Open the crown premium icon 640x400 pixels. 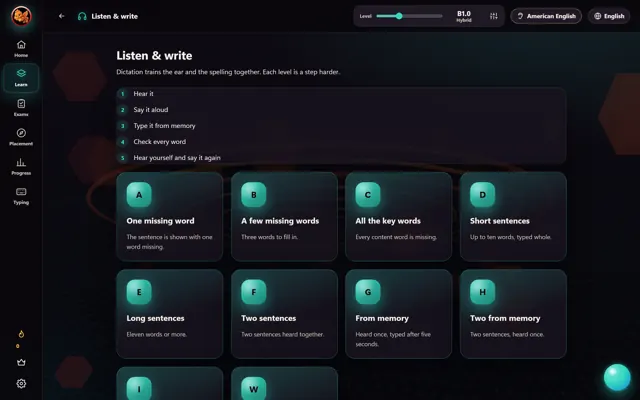[21, 362]
